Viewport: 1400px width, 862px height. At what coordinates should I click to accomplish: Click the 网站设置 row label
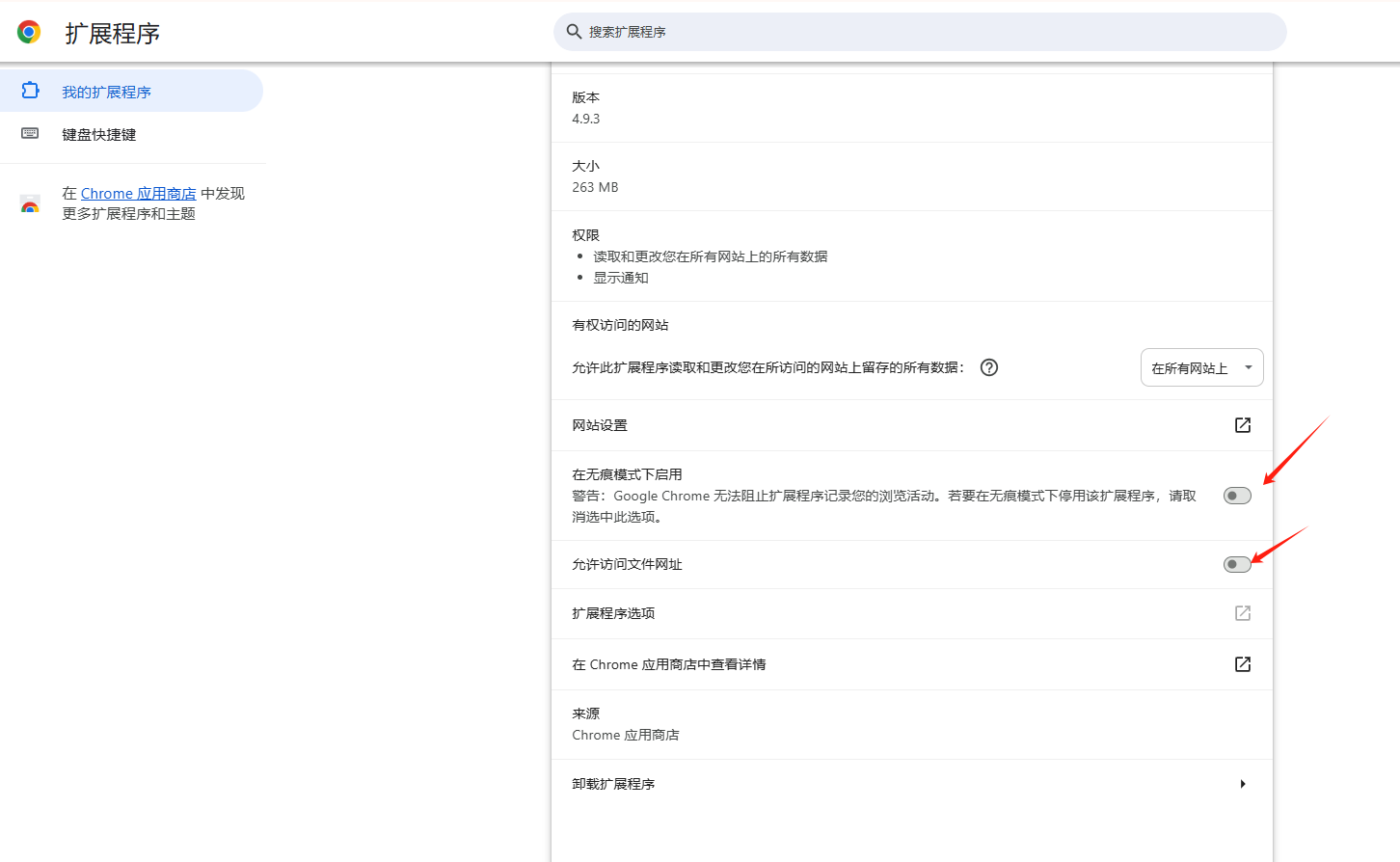pos(600,425)
